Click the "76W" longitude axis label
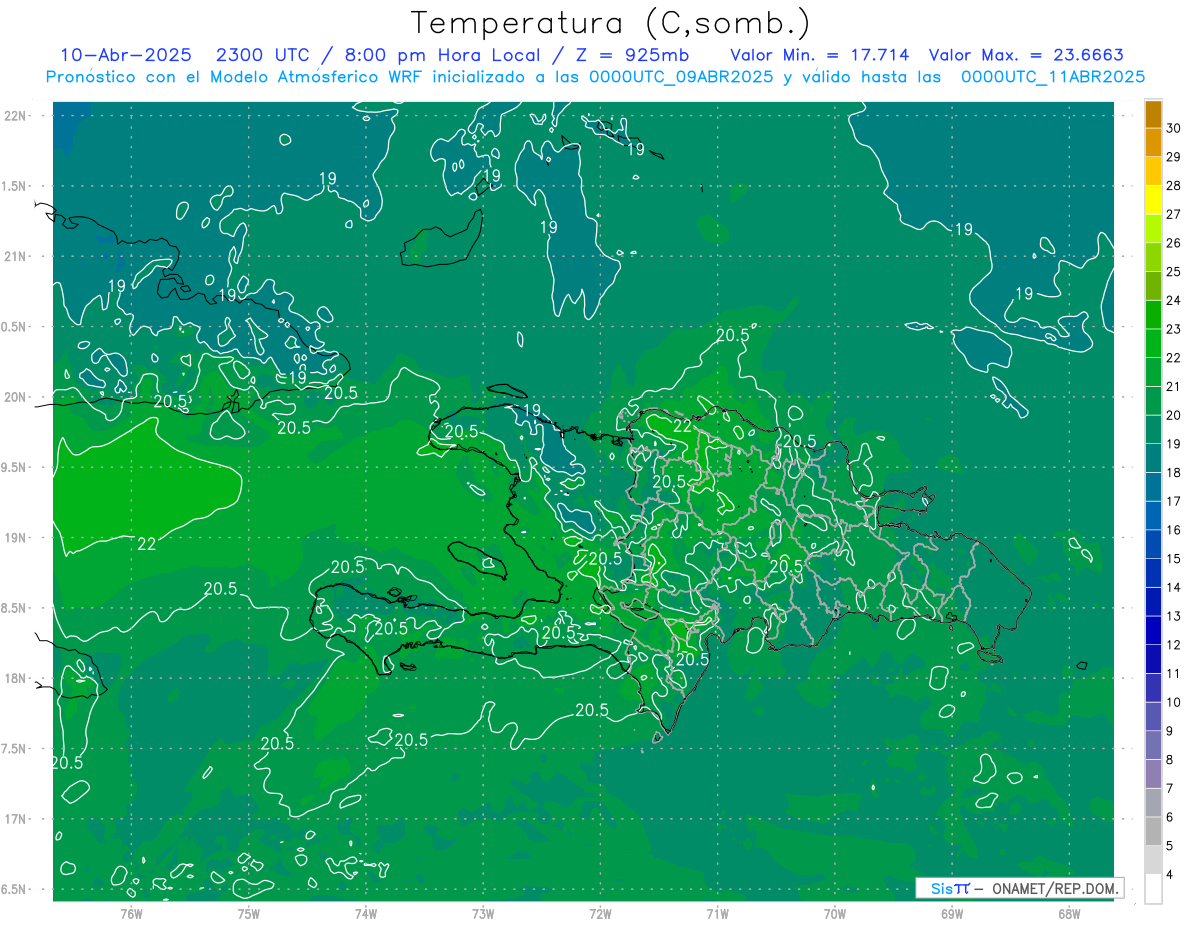The image size is (1200, 927). tap(131, 913)
